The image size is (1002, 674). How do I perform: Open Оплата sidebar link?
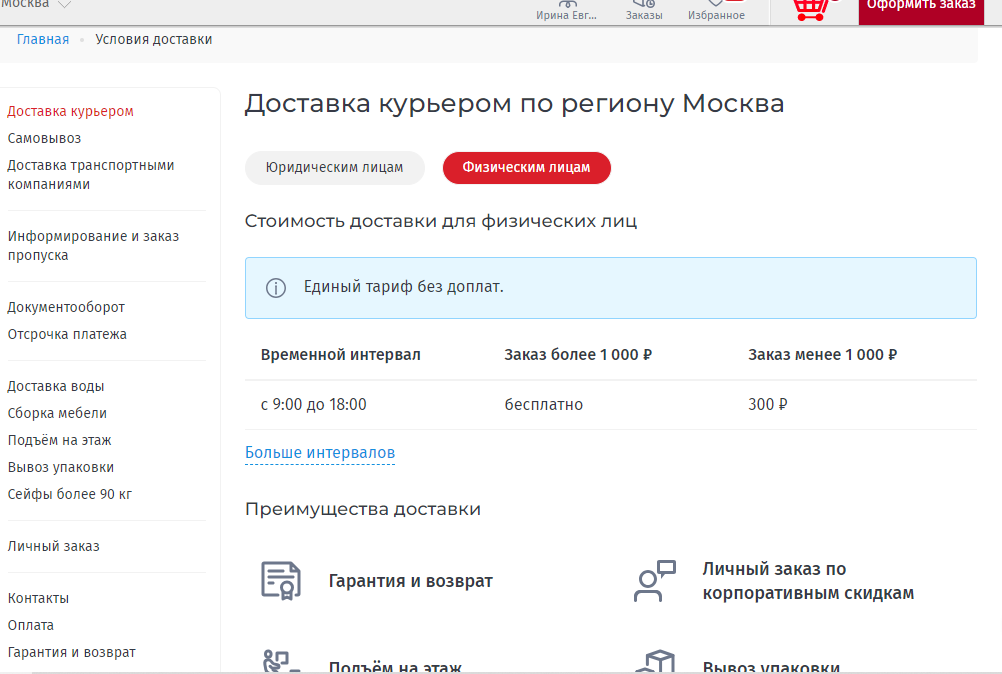click(x=31, y=625)
